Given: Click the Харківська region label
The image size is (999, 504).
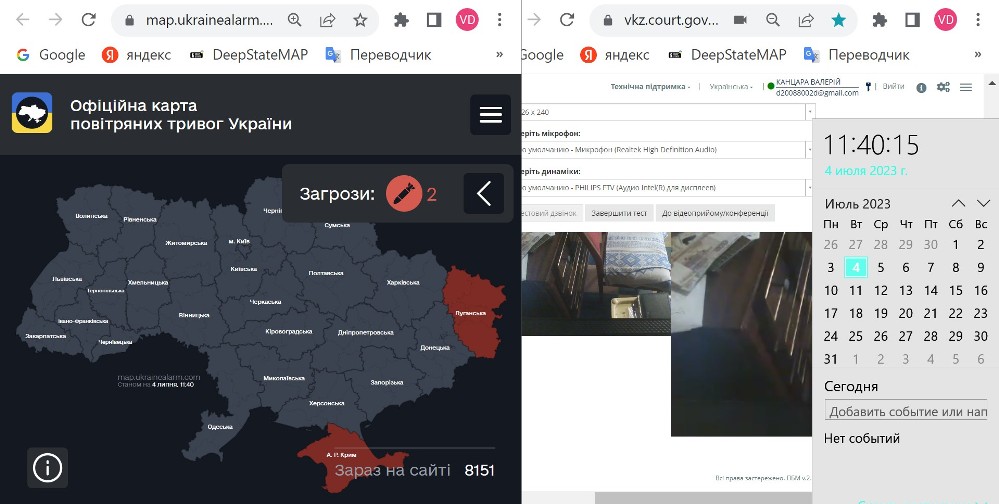Looking at the screenshot, I should (x=403, y=282).
